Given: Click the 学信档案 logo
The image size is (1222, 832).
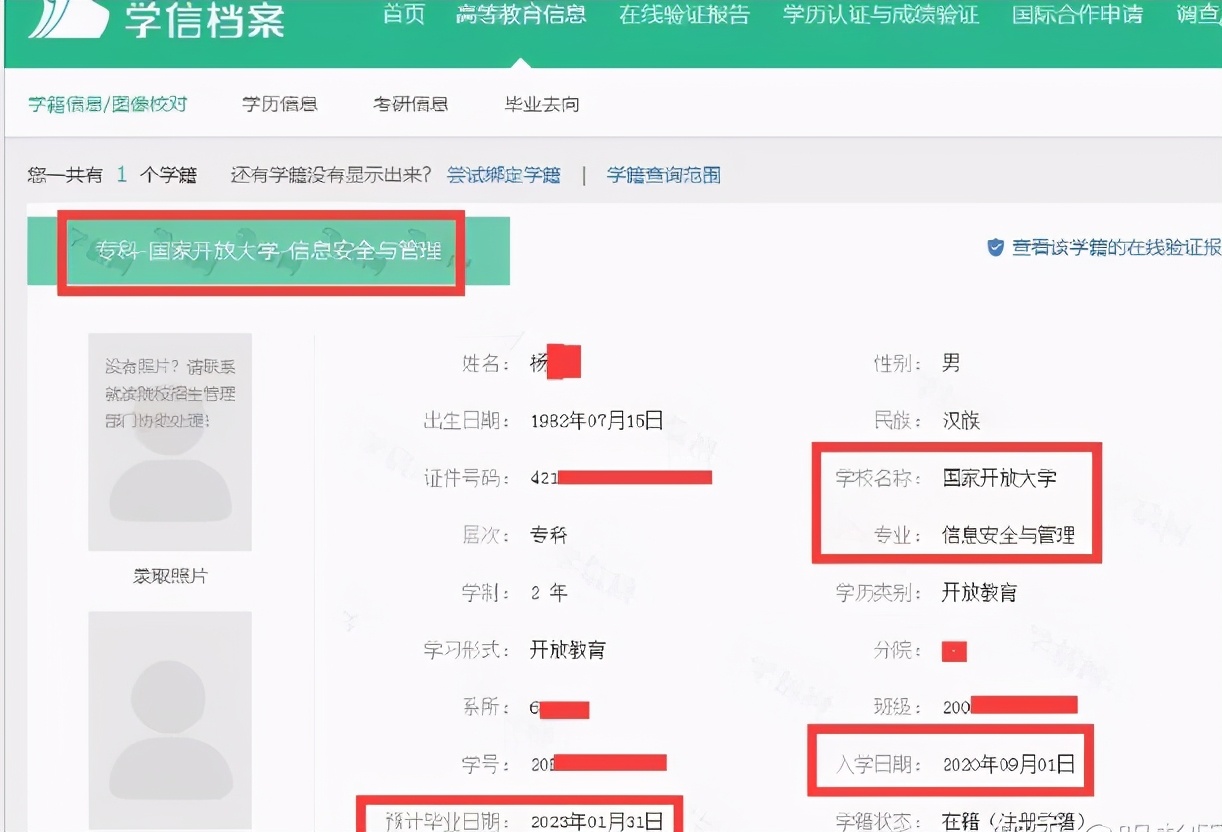Looking at the screenshot, I should (x=156, y=20).
